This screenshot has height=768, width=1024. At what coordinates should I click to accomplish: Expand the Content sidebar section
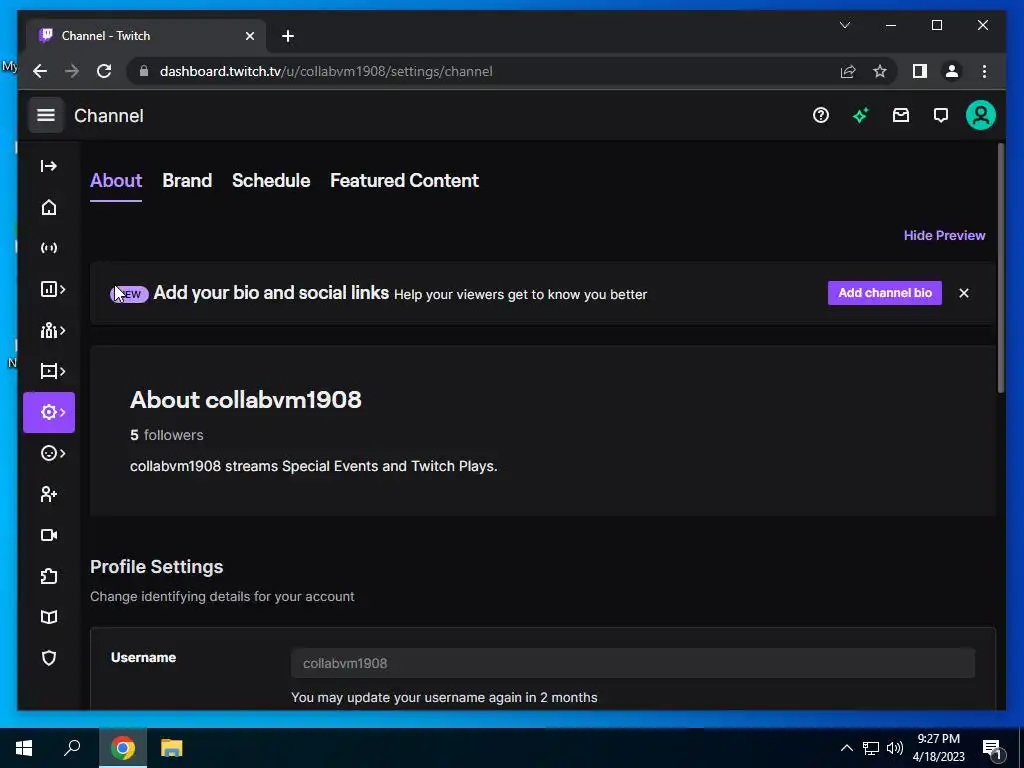click(x=52, y=372)
